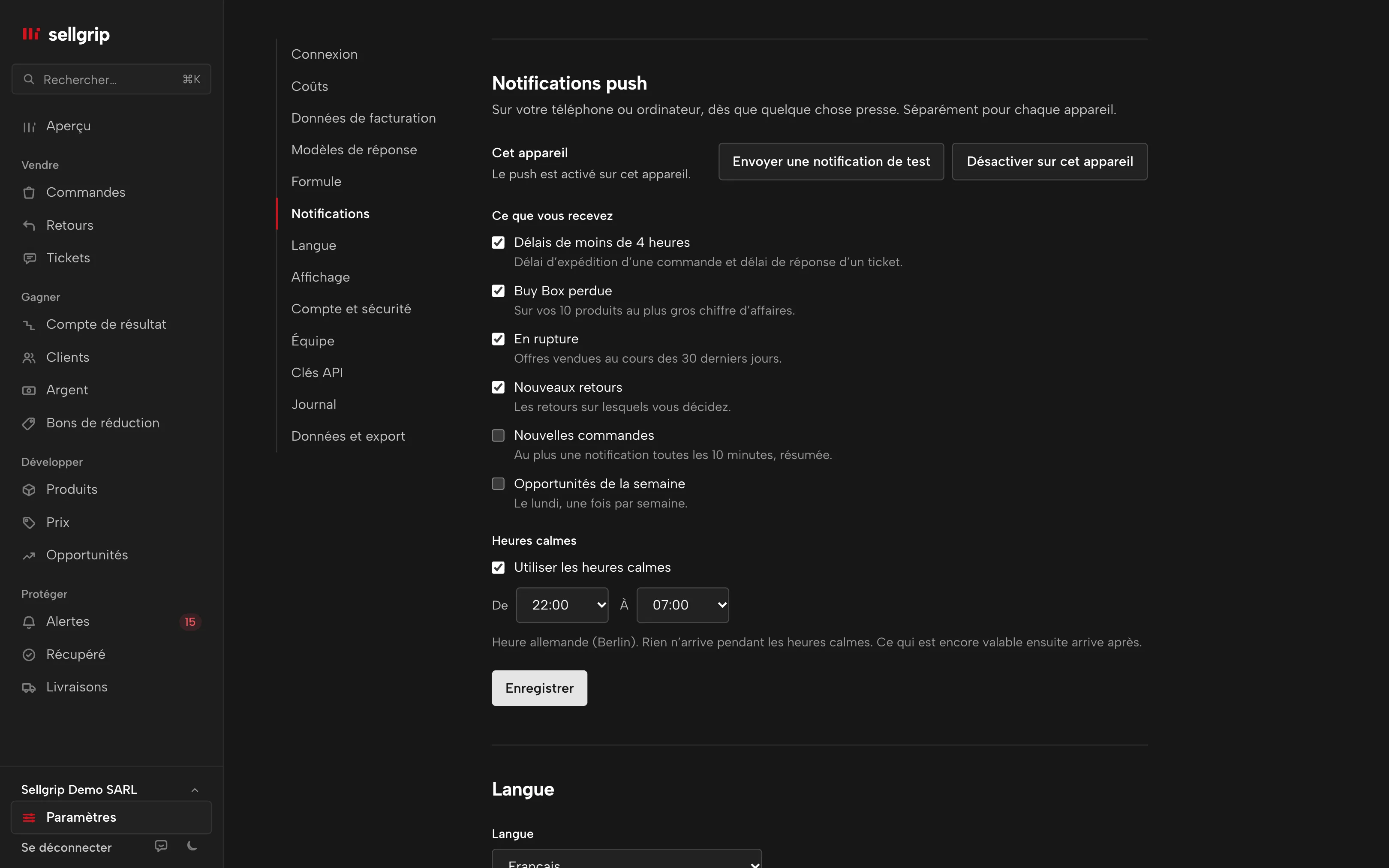Click the Argent banknote icon

tap(29, 390)
